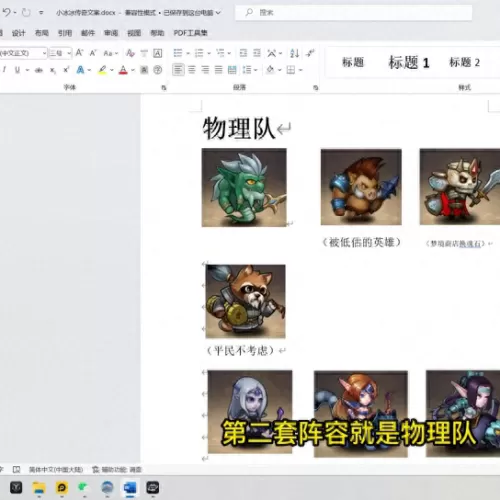Click the Increase Indent icon
Viewport: 500px width, 500px height.
257,53
